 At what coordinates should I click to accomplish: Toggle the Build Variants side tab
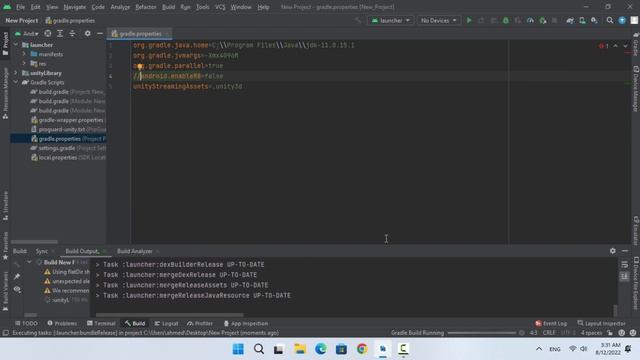[5, 291]
